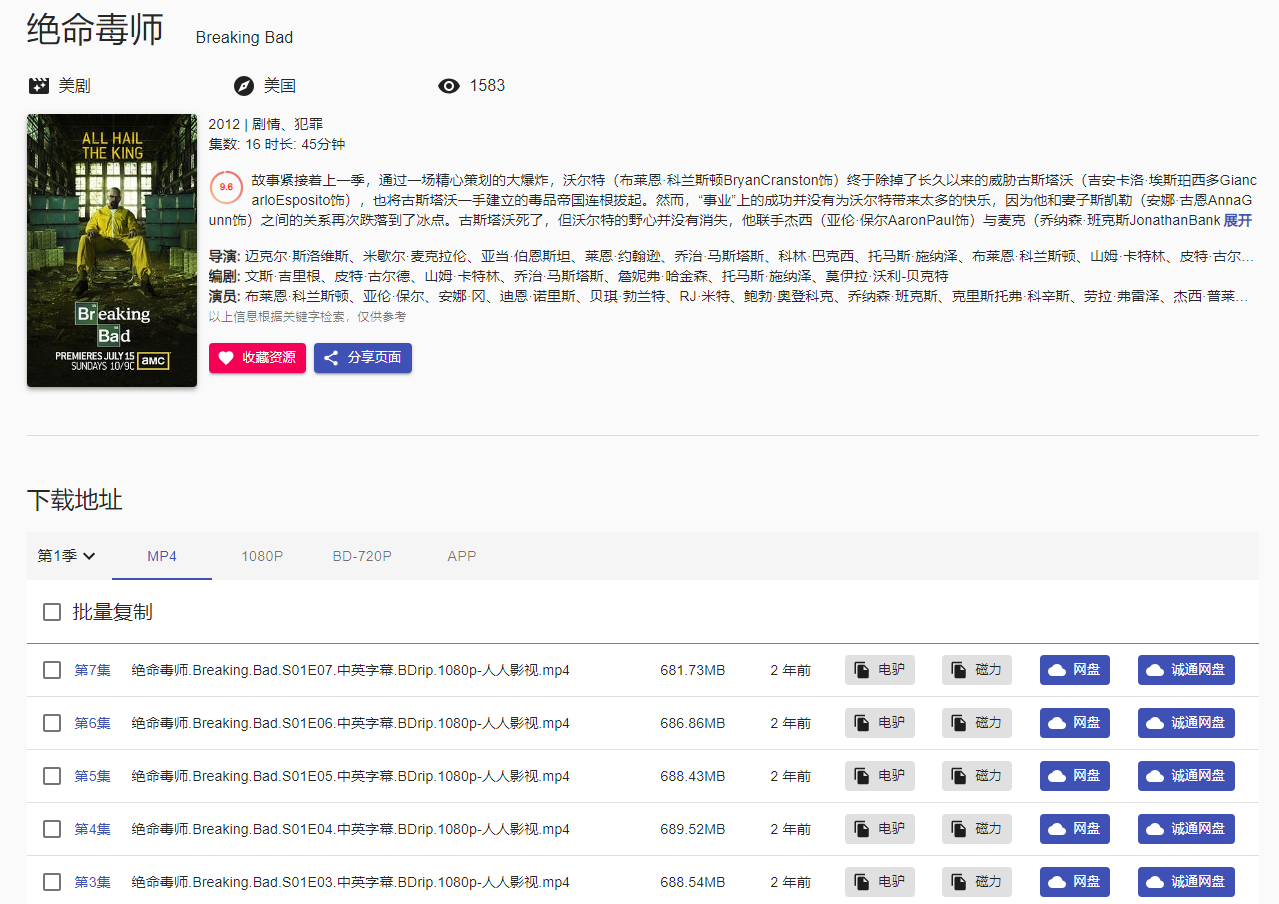Click the 分享页面 share button
Image resolution: width=1279 pixels, height=904 pixels.
point(363,358)
